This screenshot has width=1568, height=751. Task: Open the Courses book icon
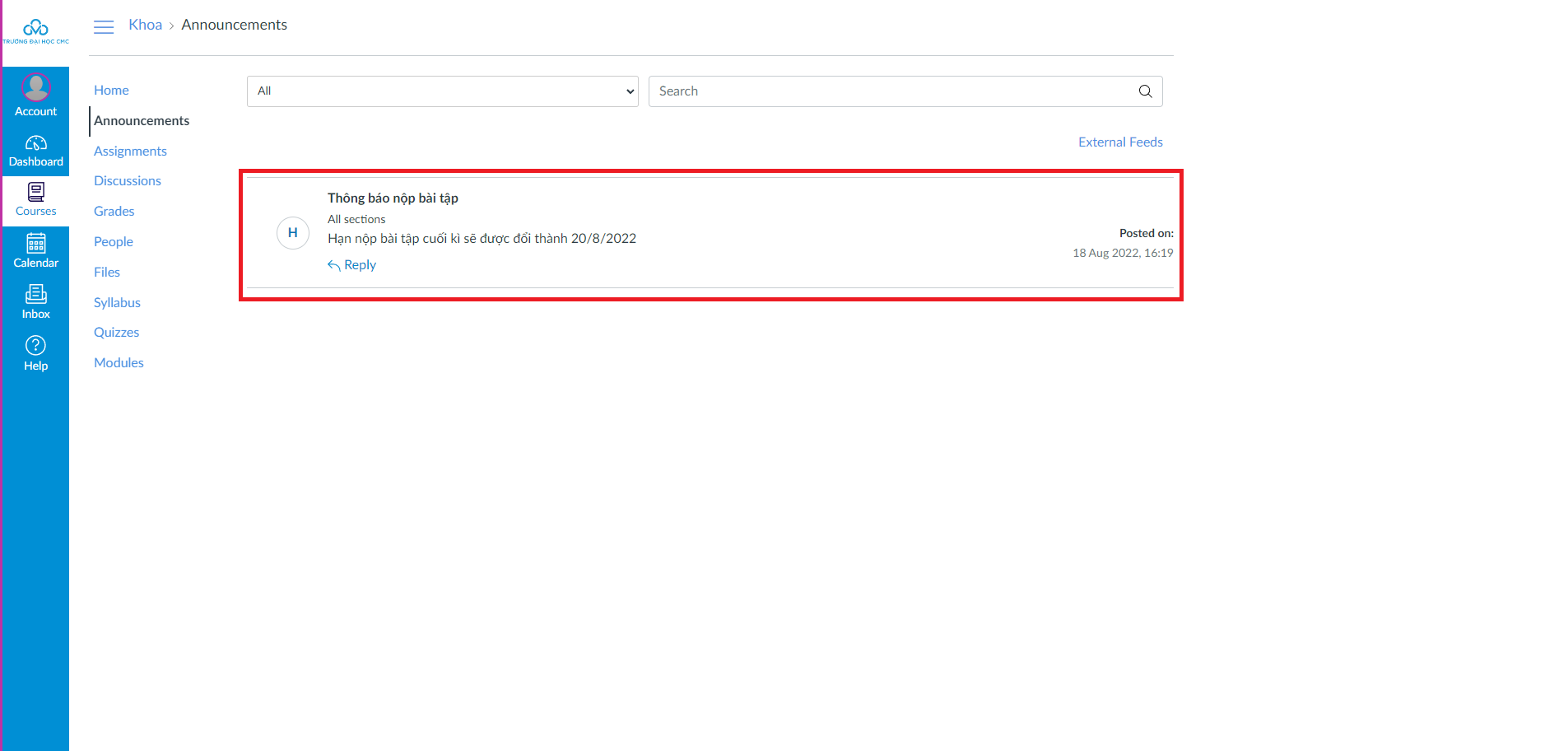(35, 193)
